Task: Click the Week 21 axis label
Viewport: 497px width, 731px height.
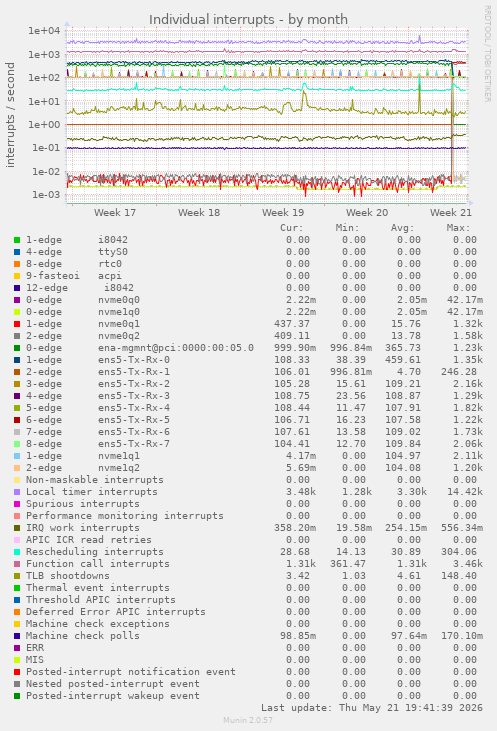Action: point(451,213)
